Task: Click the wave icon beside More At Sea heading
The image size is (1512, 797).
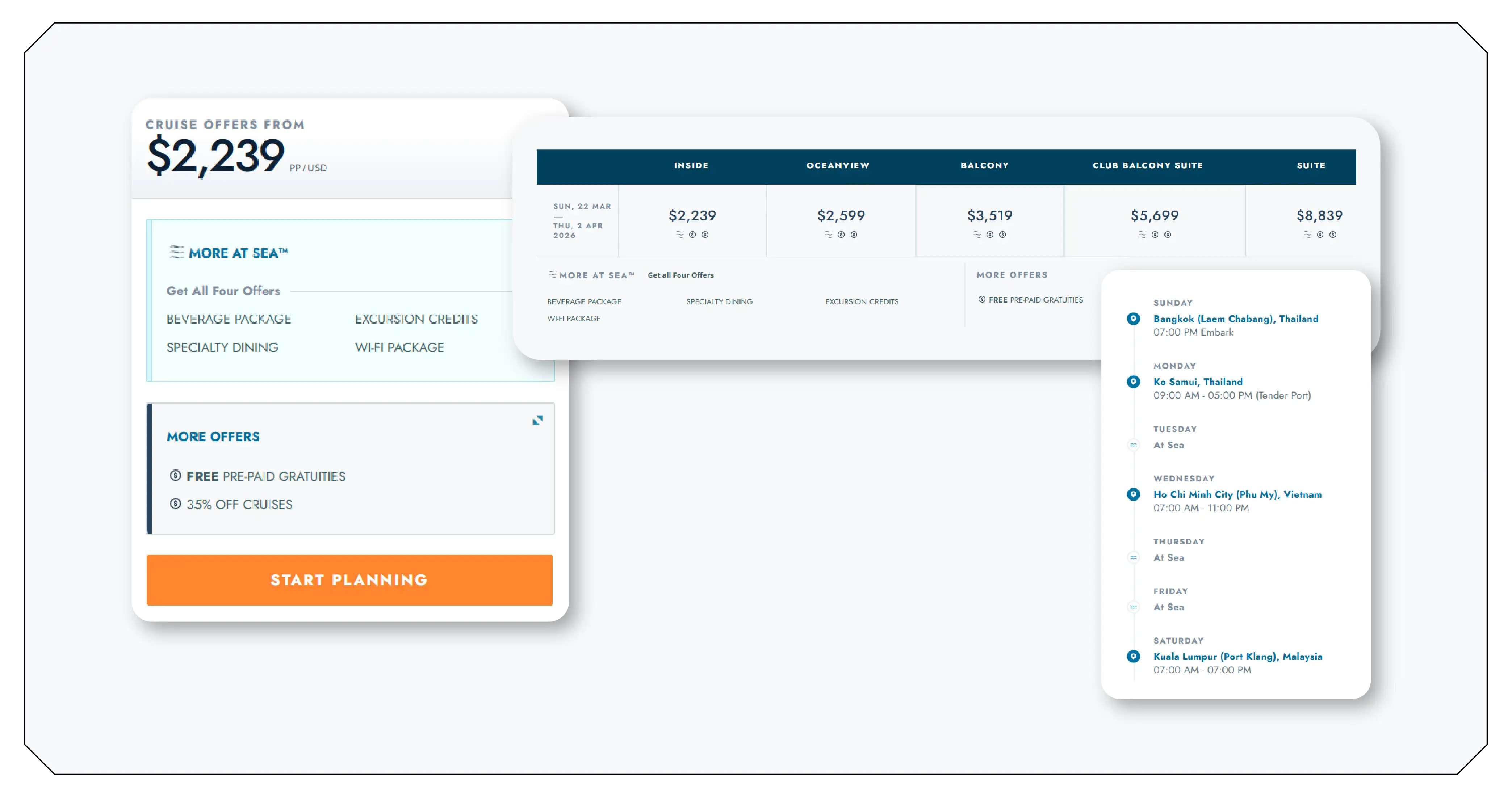Action: tap(177, 252)
